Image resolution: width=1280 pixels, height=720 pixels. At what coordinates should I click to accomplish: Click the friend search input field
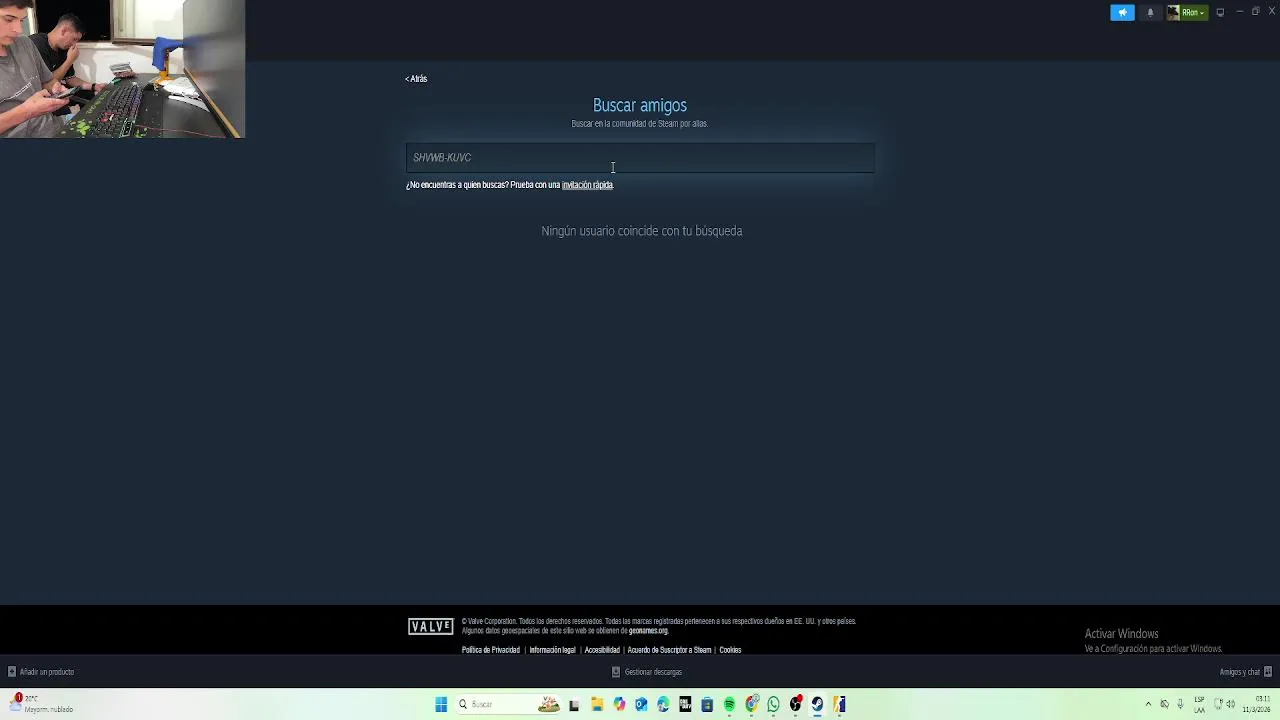pos(640,157)
